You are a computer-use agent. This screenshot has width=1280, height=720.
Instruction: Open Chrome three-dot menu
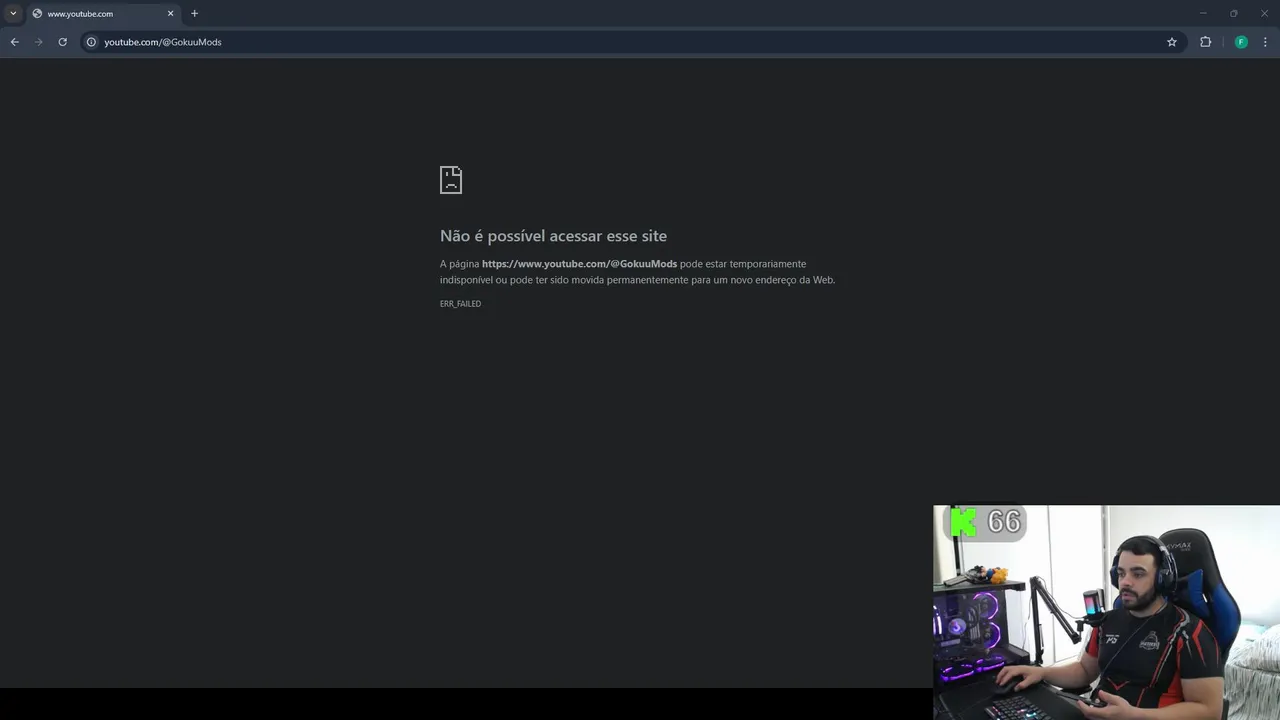(x=1265, y=42)
